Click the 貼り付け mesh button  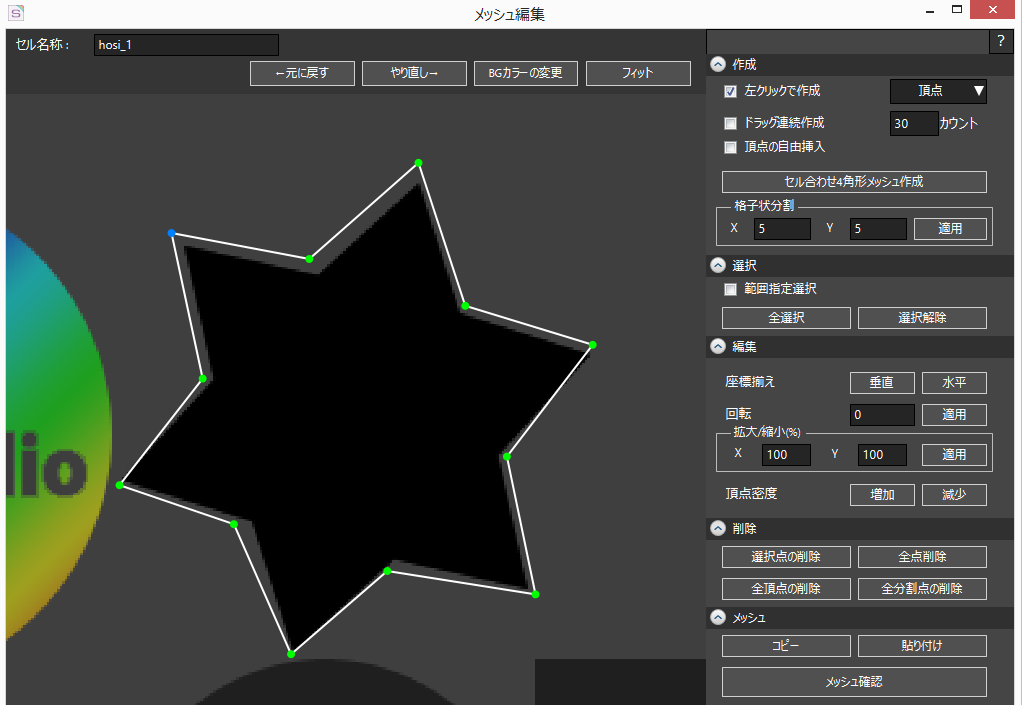(922, 646)
